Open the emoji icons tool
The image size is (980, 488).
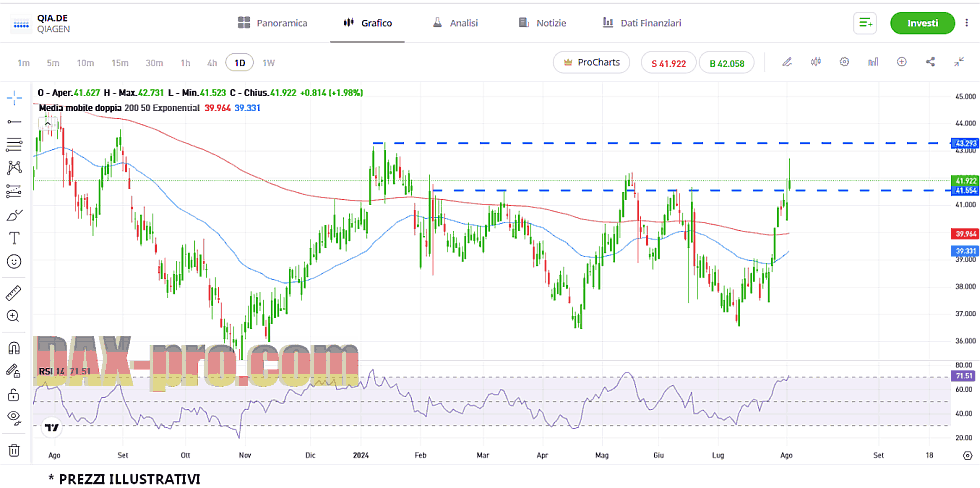[14, 261]
